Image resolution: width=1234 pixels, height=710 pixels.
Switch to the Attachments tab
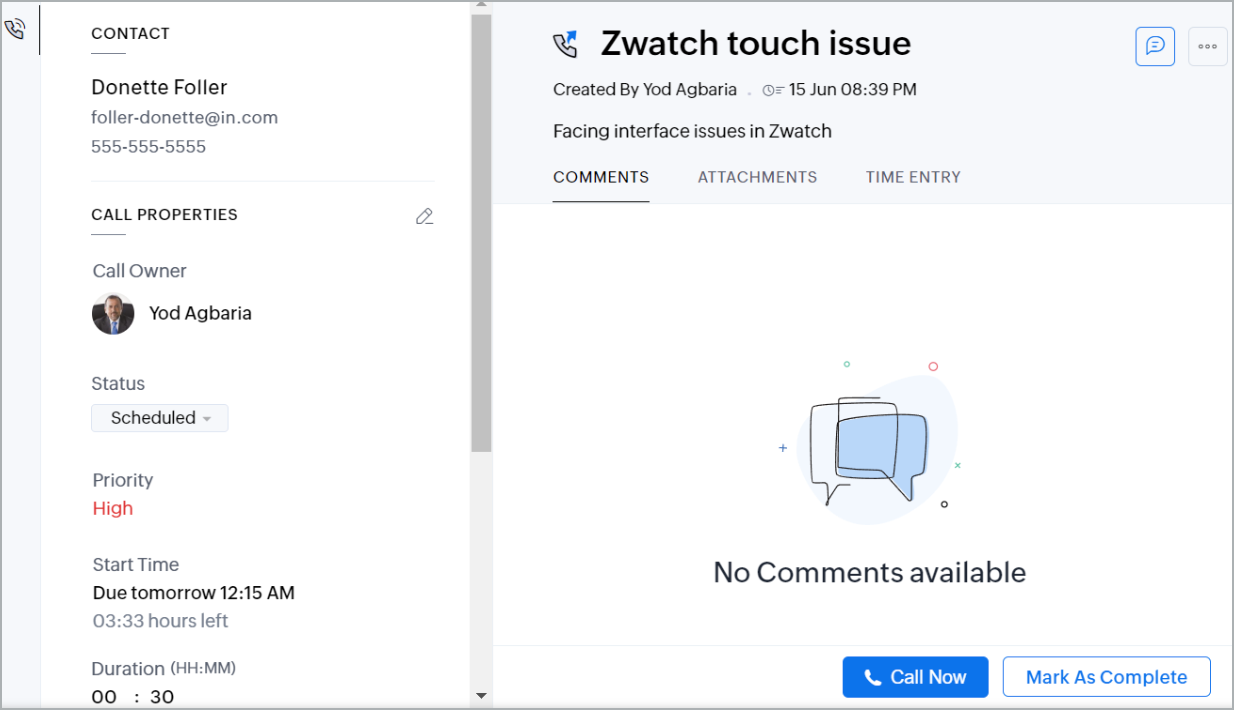pos(757,177)
